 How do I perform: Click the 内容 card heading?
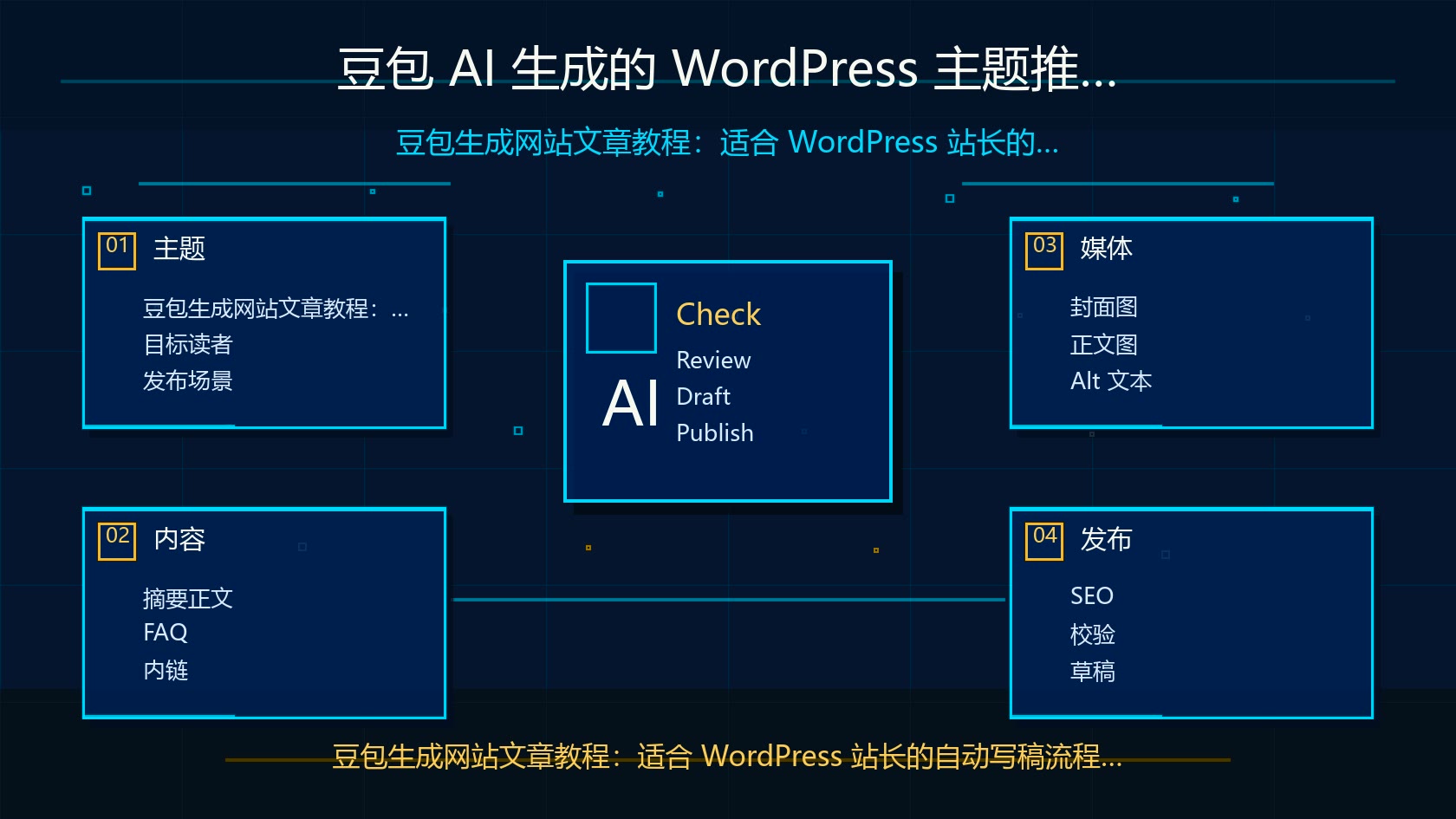pos(179,539)
